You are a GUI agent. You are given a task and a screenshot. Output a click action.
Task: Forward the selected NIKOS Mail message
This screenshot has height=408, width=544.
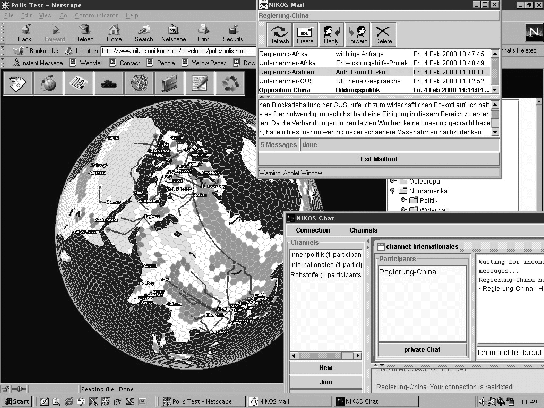coord(357,34)
